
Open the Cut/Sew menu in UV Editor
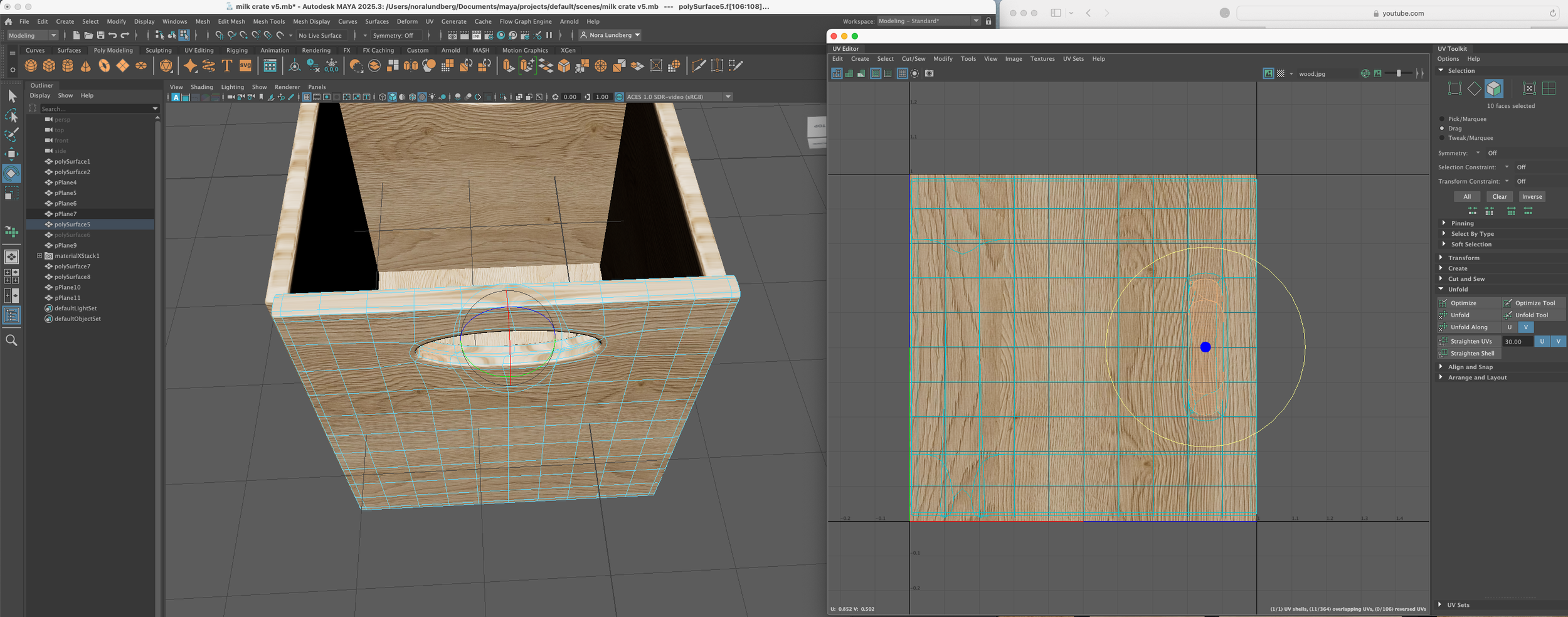[913, 59]
